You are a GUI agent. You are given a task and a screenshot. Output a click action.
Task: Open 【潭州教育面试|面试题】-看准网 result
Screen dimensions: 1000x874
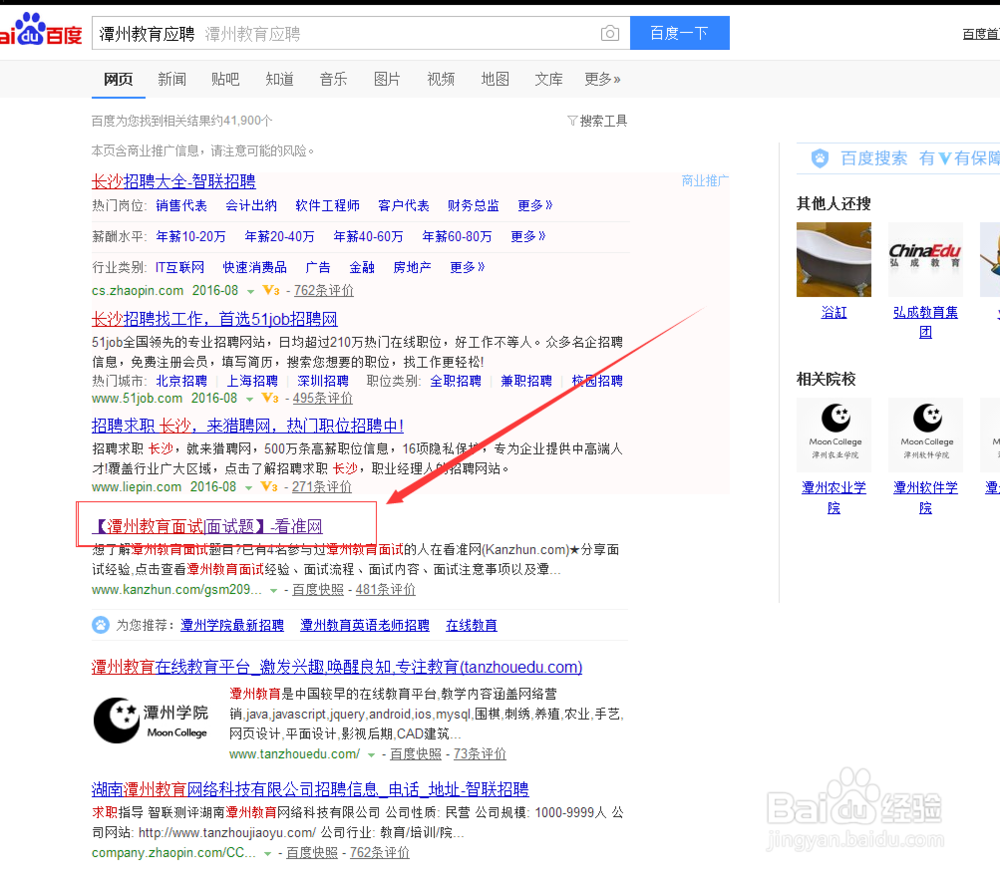207,526
